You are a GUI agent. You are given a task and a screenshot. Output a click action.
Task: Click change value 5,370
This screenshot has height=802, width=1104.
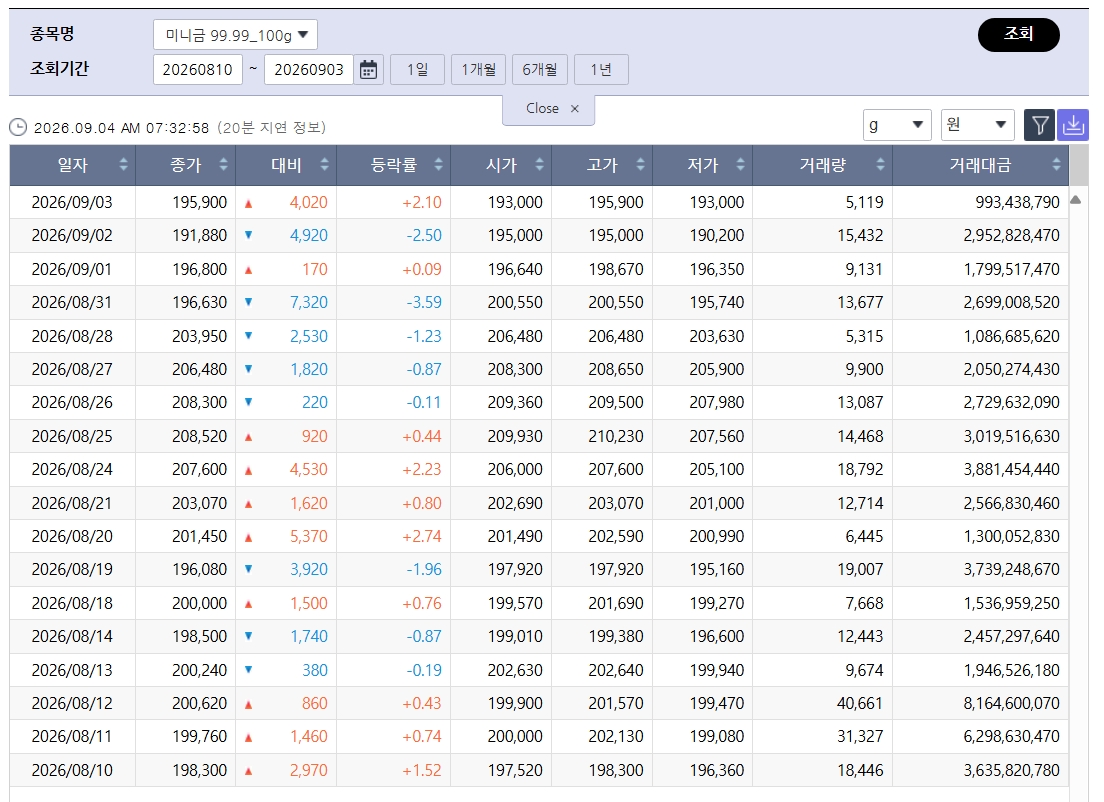click(309, 537)
